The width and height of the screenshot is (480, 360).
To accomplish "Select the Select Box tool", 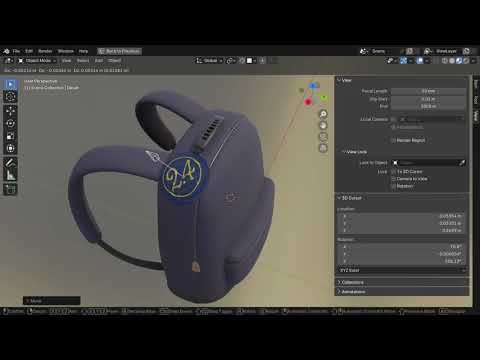I will (x=10, y=84).
